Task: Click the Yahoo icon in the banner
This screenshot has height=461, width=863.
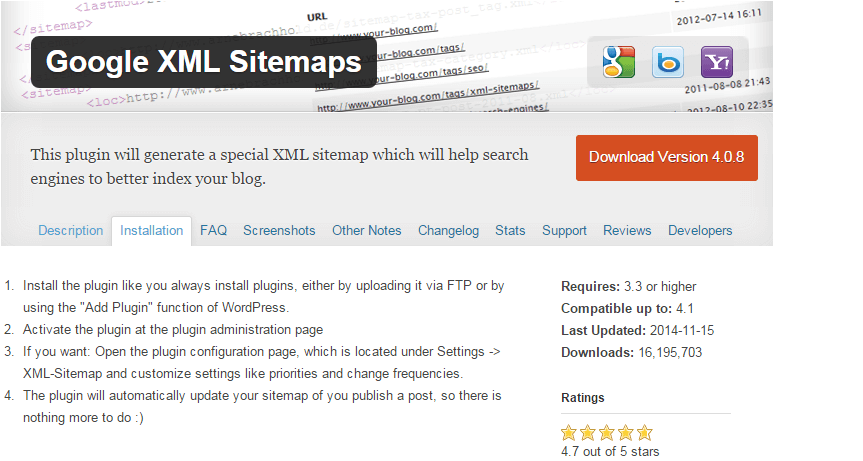Action: pyautogui.click(x=717, y=62)
